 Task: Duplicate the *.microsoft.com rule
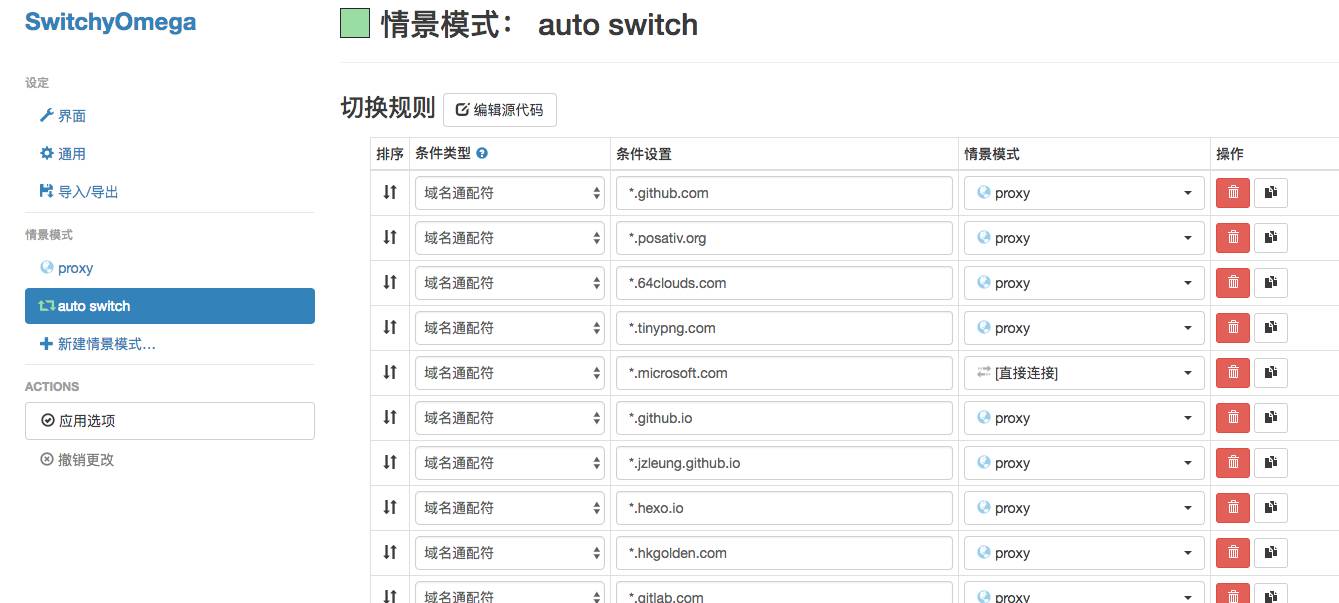(1271, 373)
